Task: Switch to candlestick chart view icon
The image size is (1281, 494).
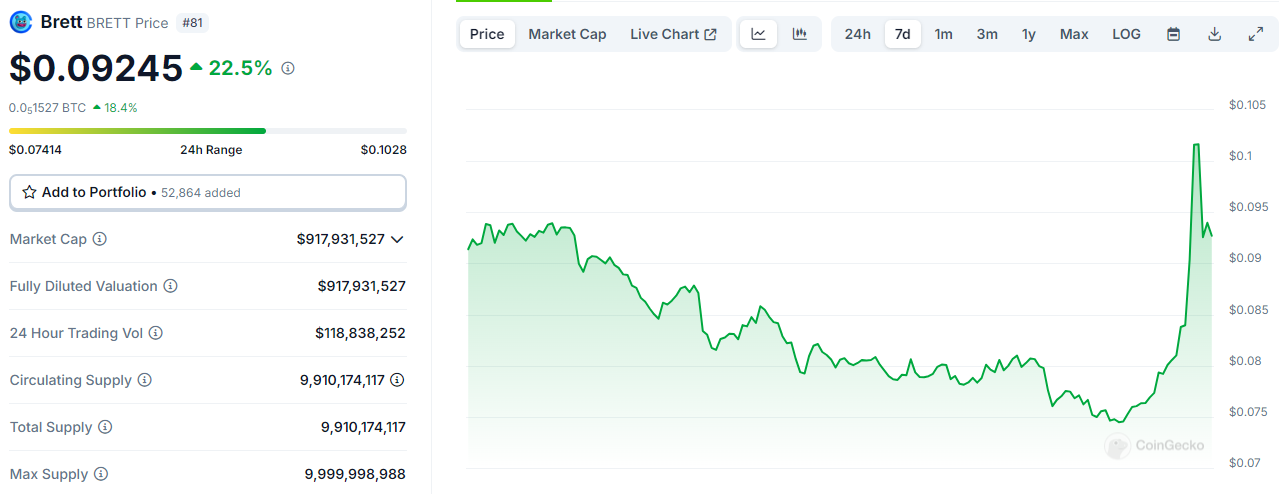Action: pyautogui.click(x=799, y=34)
